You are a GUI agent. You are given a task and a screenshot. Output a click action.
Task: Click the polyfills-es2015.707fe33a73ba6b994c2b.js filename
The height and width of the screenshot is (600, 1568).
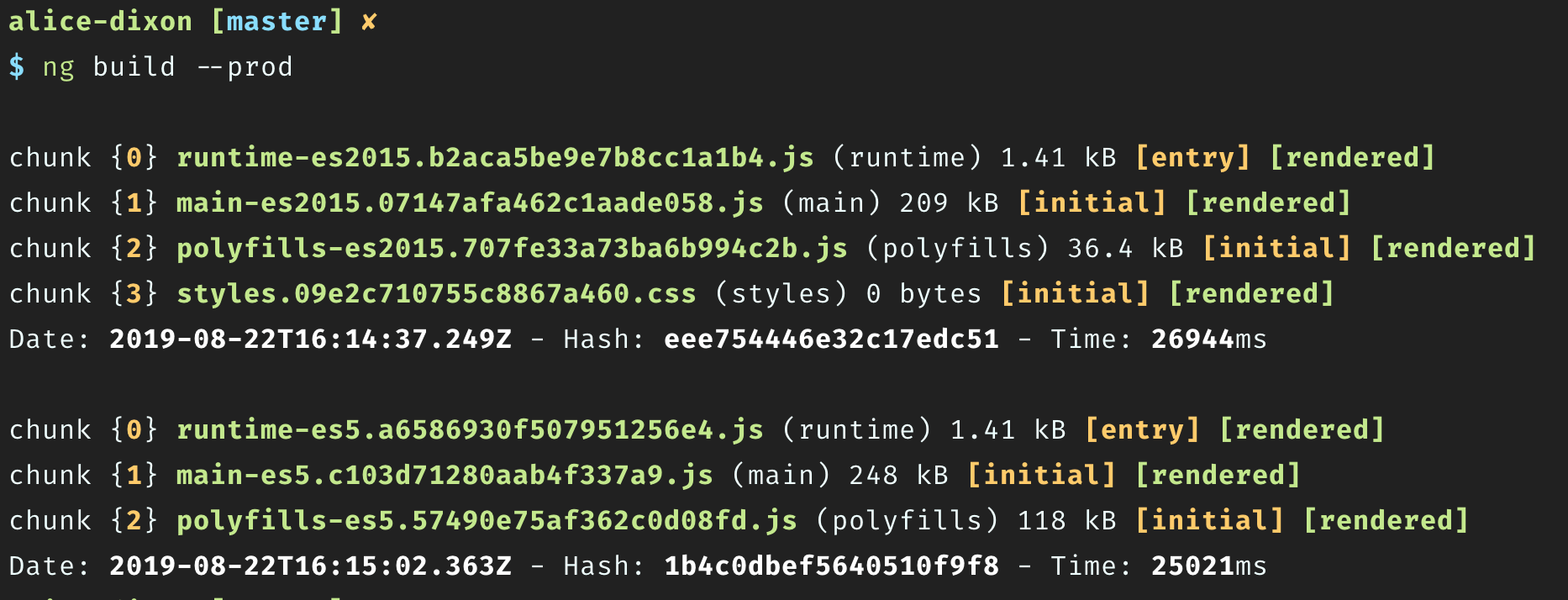pyautogui.click(x=512, y=249)
